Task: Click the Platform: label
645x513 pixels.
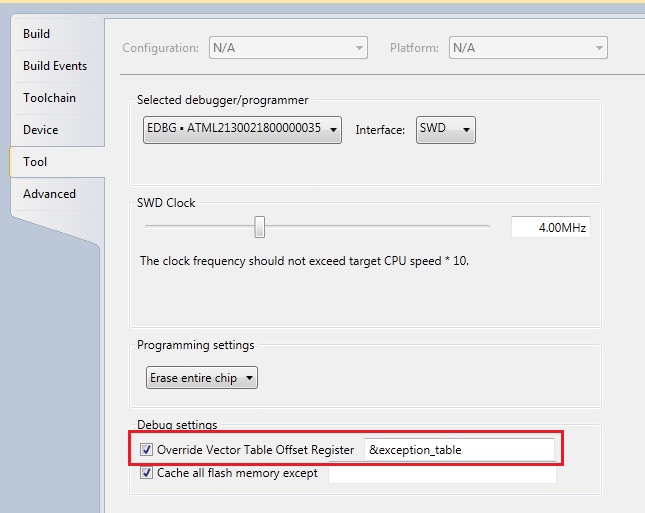Action: click(x=414, y=48)
